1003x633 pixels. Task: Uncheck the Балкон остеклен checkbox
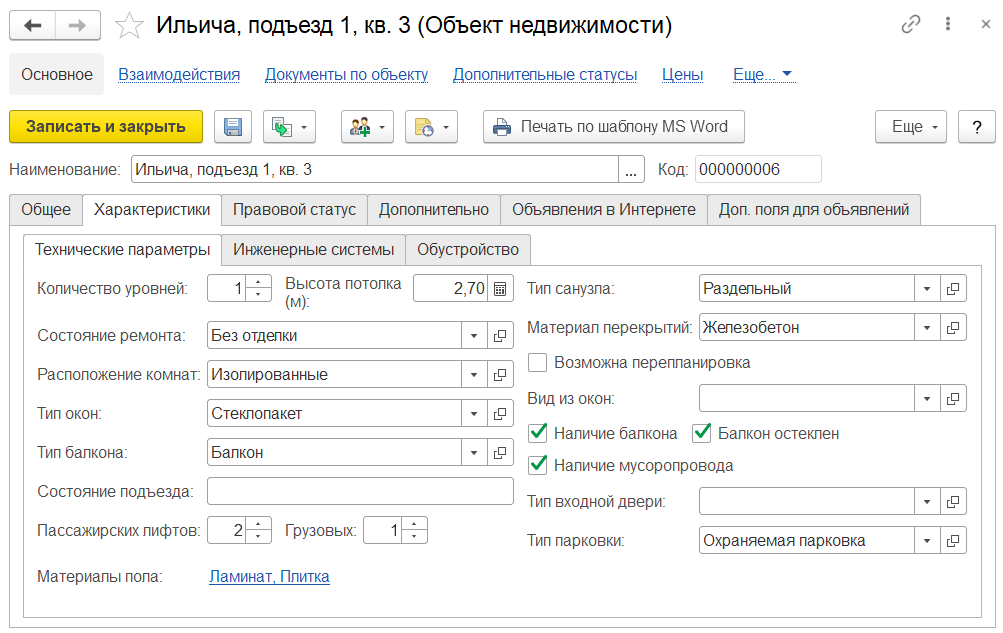702,433
